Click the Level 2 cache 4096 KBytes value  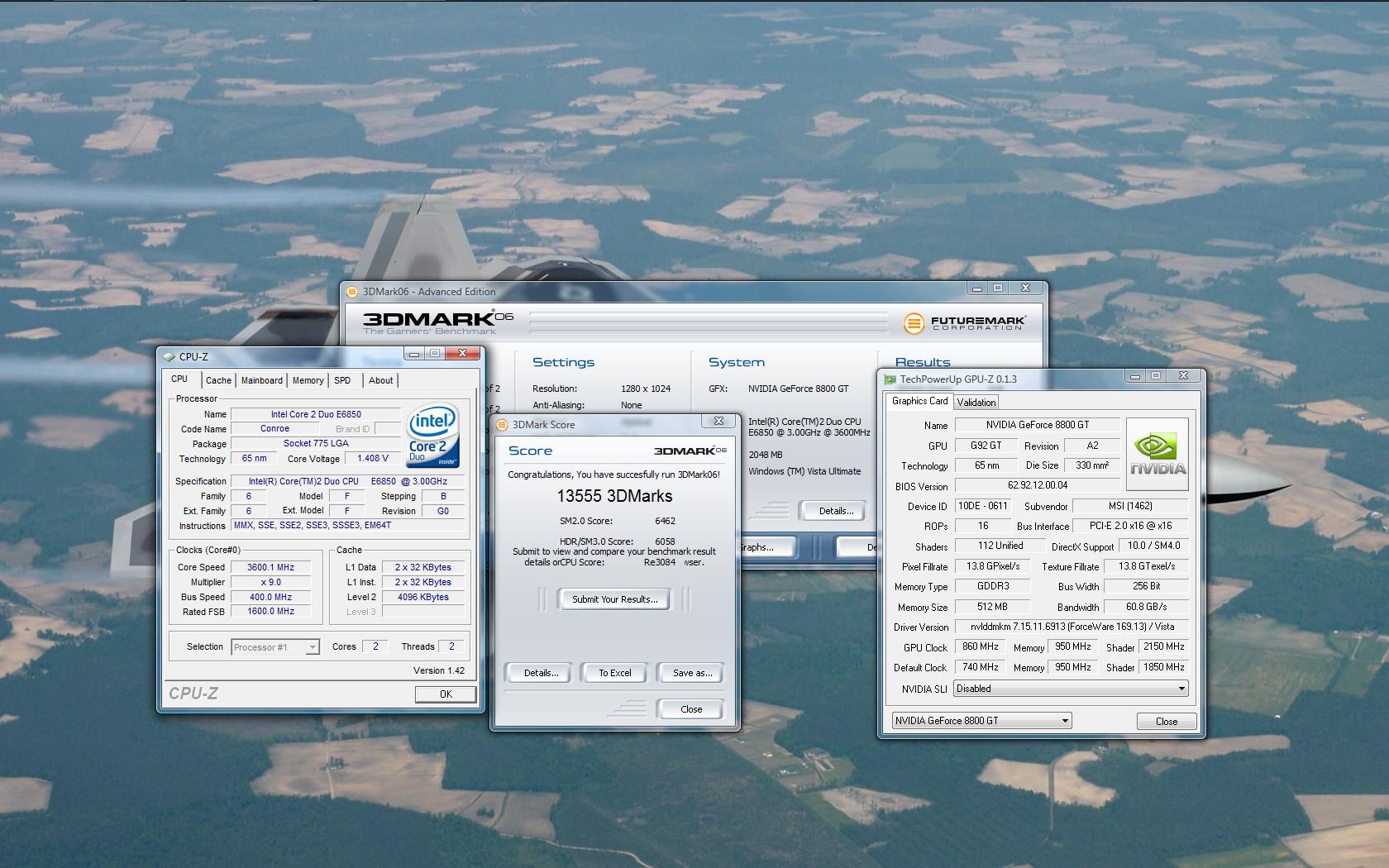coord(422,597)
